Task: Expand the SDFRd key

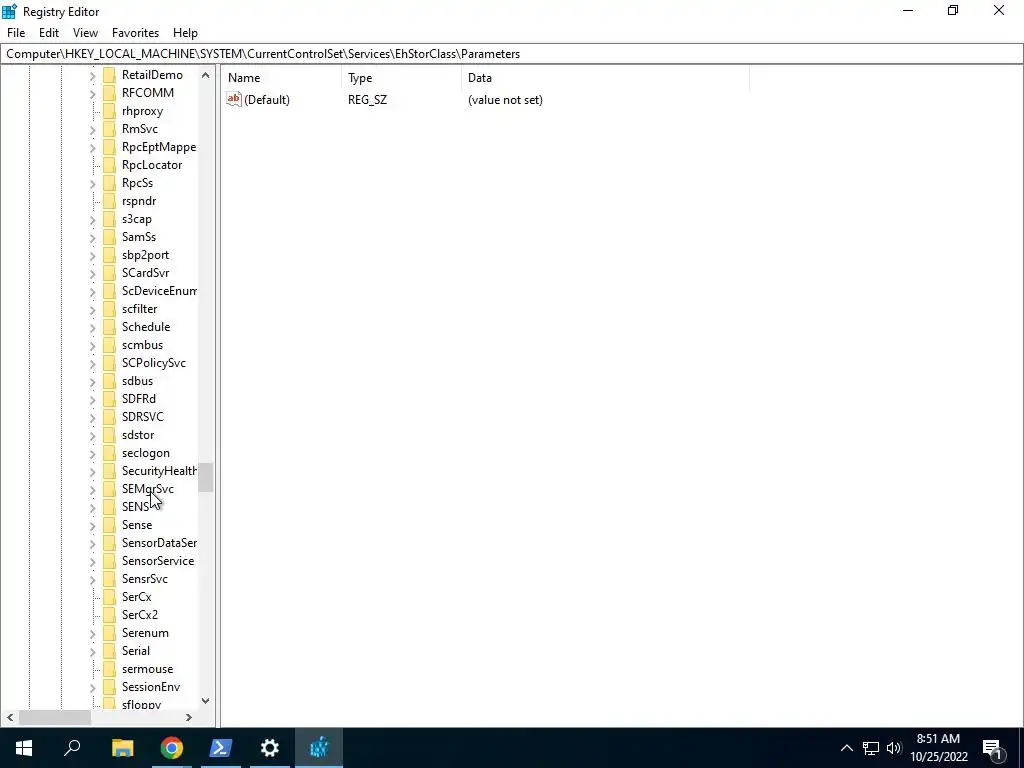Action: [92, 399]
